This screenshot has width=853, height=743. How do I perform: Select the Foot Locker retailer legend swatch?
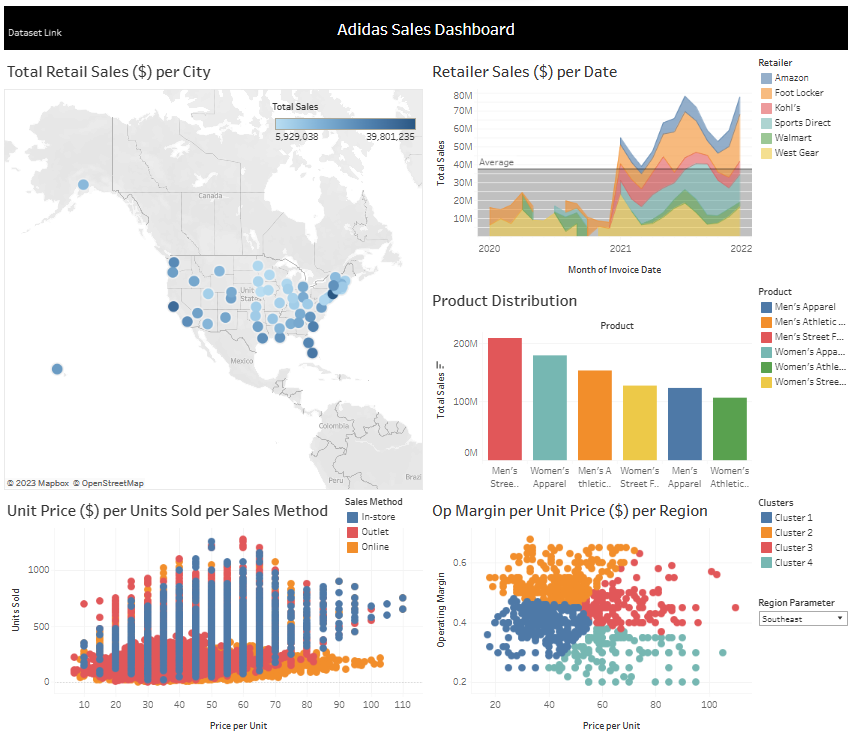click(766, 93)
